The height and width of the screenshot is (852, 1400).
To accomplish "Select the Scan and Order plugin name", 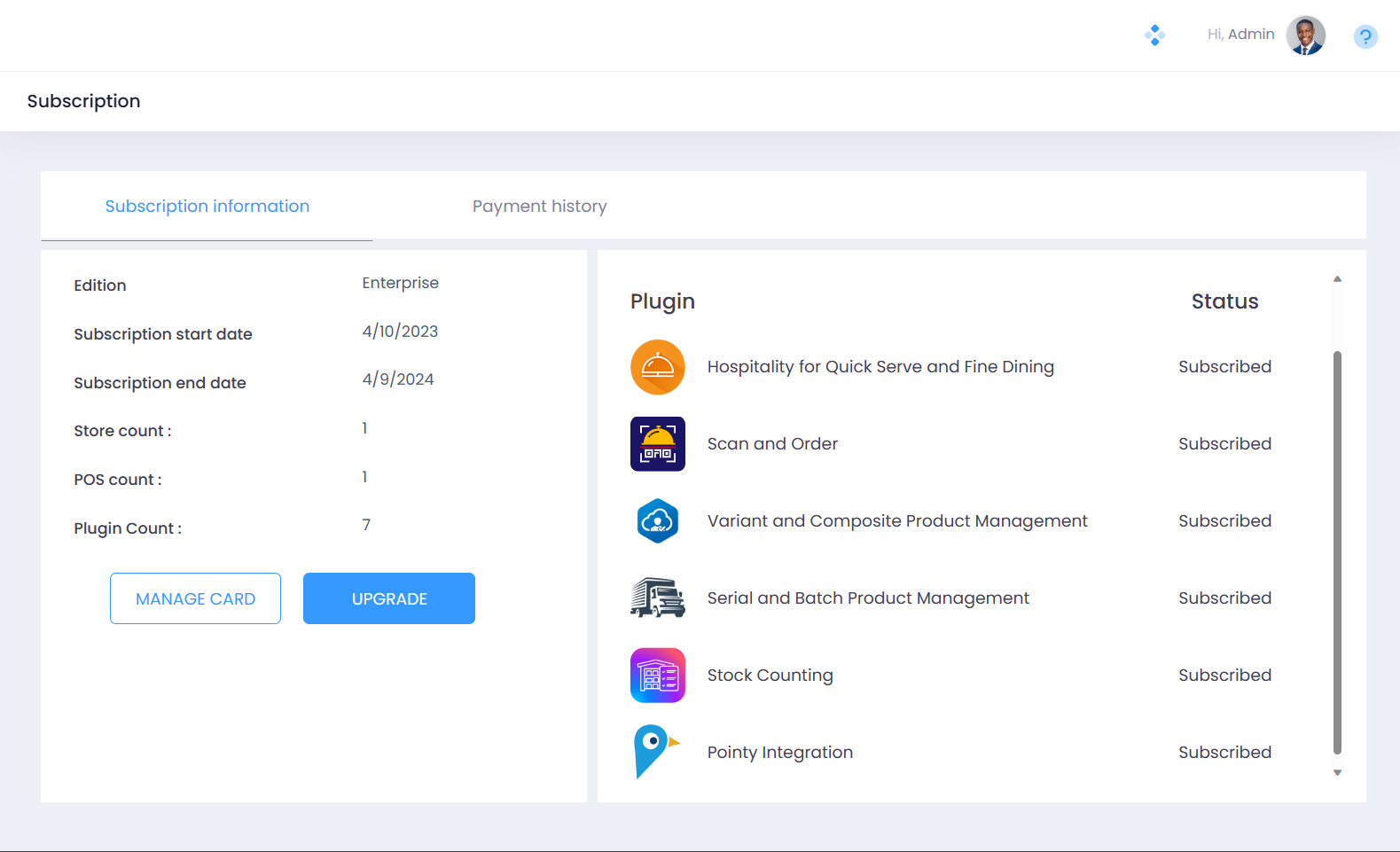I will pyautogui.click(x=771, y=444).
